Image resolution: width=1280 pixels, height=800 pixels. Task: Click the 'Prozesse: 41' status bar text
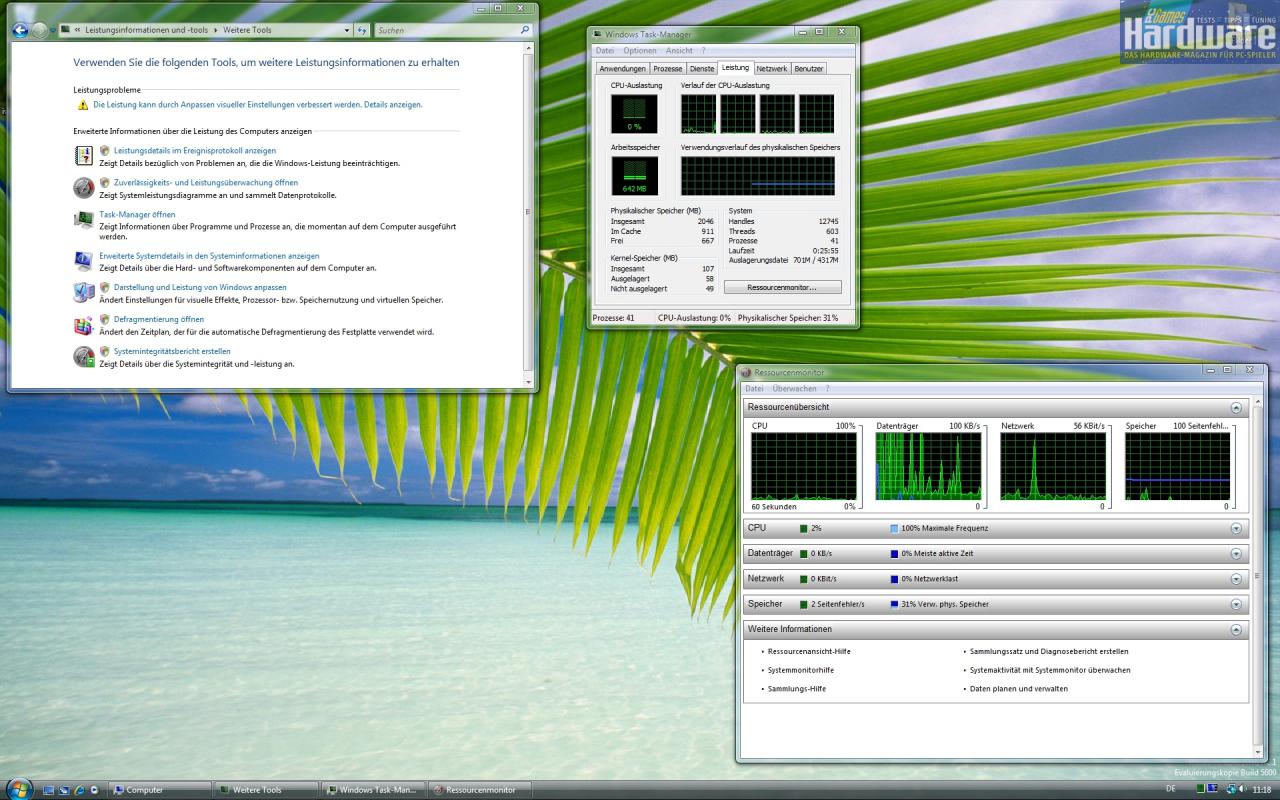[614, 318]
